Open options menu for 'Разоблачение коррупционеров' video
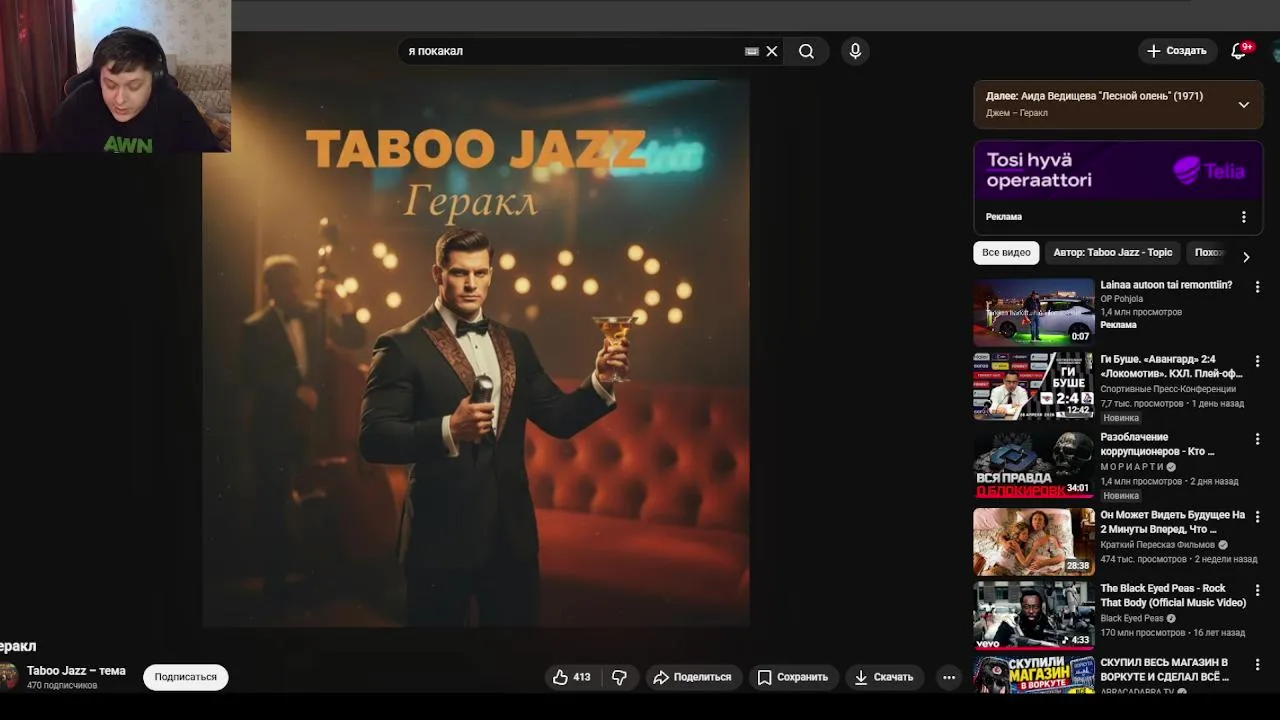 (x=1258, y=439)
